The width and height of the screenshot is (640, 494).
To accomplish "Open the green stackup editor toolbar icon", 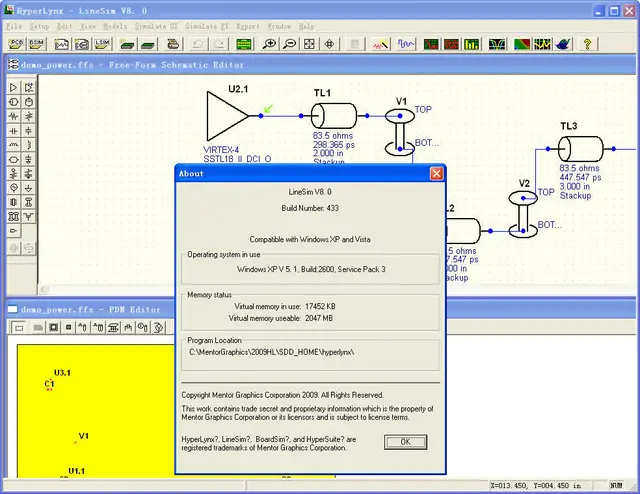I will tap(244, 44).
